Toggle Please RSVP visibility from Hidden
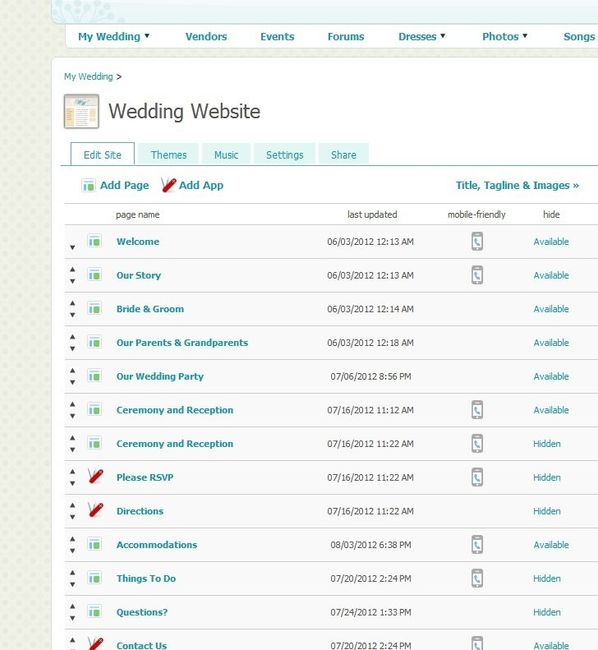 point(547,478)
